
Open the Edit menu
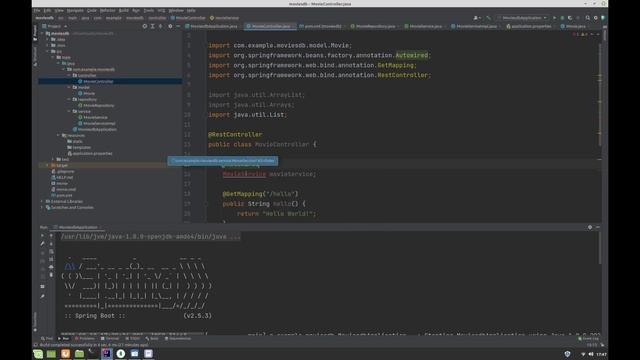point(47,10)
